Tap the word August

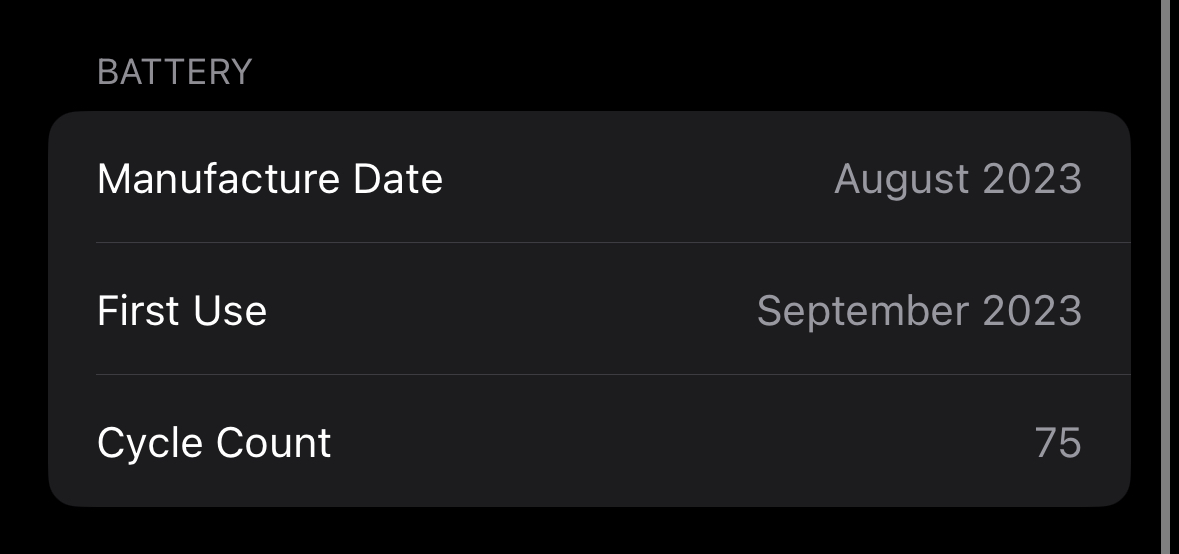pos(901,179)
